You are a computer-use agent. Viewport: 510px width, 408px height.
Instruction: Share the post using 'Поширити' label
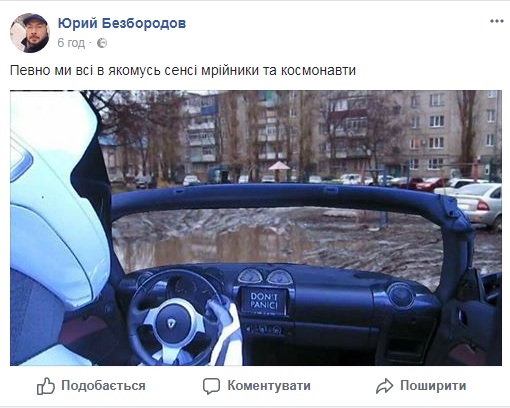point(433,386)
